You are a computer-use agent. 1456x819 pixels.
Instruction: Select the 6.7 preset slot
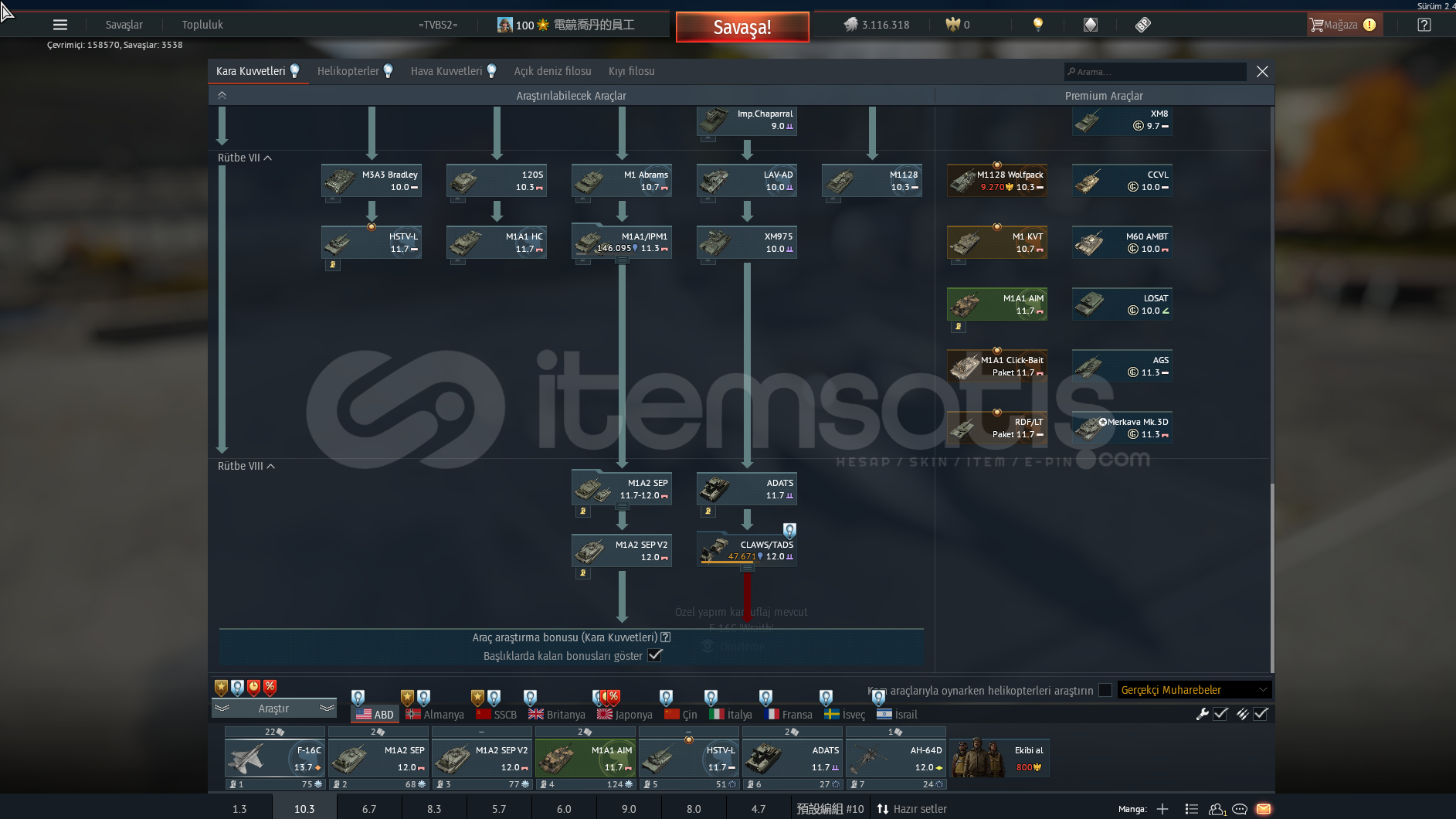(369, 809)
